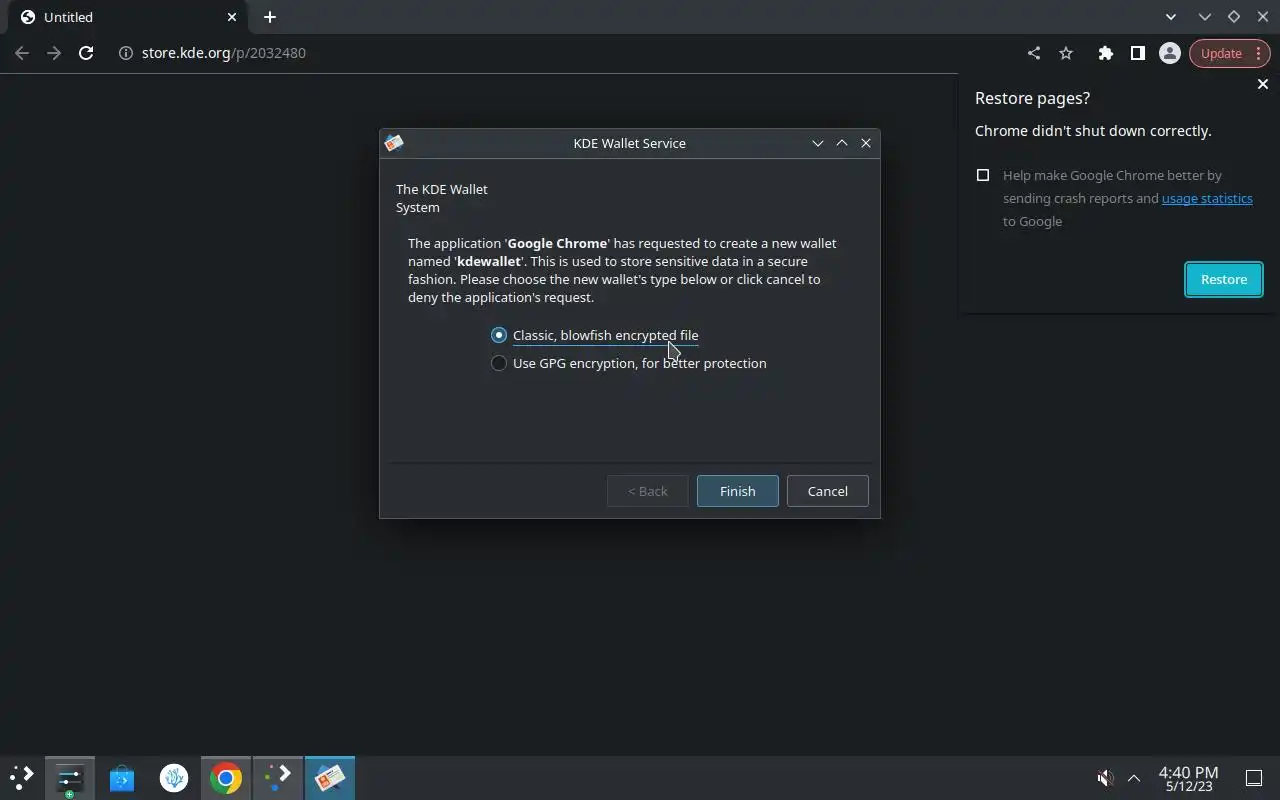
Task: Share this page icon
Action: [1034, 53]
